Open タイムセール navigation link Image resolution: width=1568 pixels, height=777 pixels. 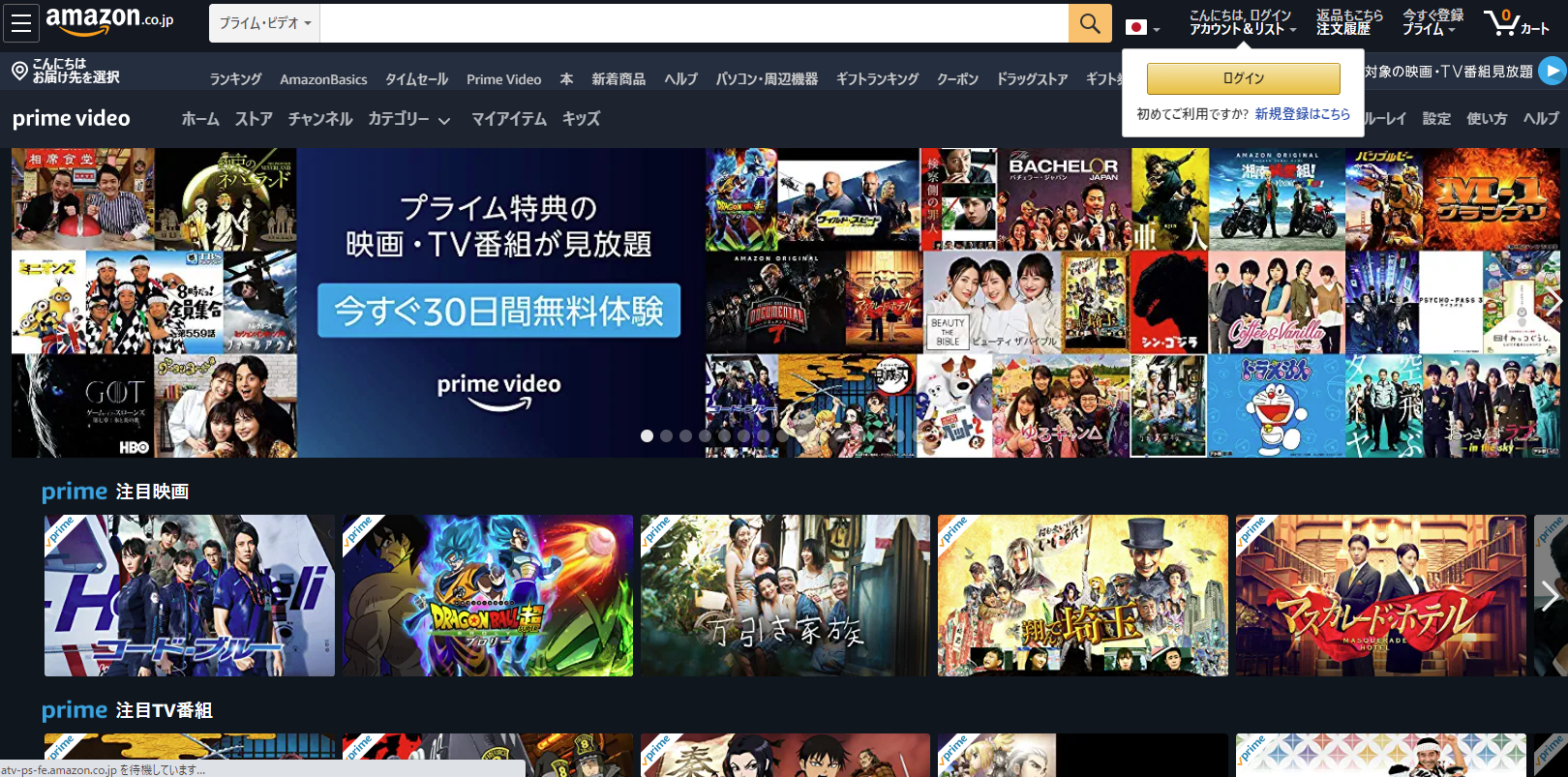[416, 79]
